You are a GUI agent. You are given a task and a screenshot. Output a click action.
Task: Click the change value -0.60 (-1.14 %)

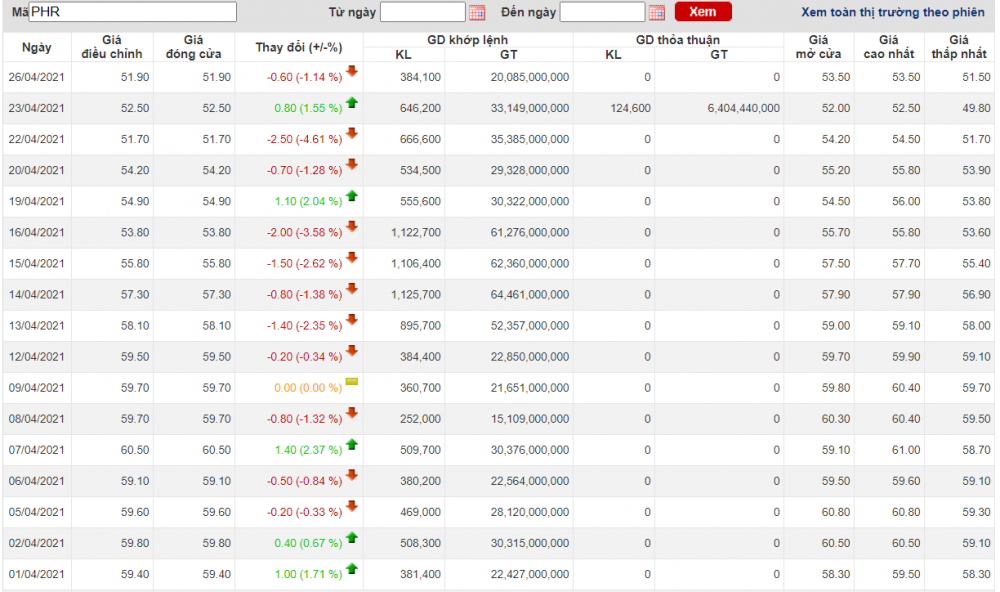(x=304, y=77)
